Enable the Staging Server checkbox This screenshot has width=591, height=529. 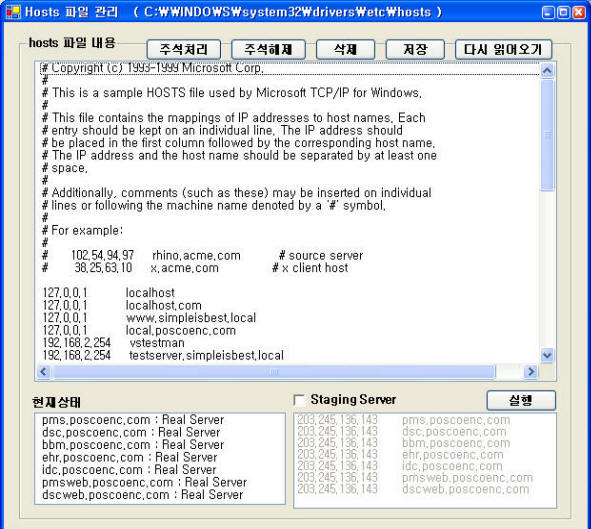click(x=299, y=400)
